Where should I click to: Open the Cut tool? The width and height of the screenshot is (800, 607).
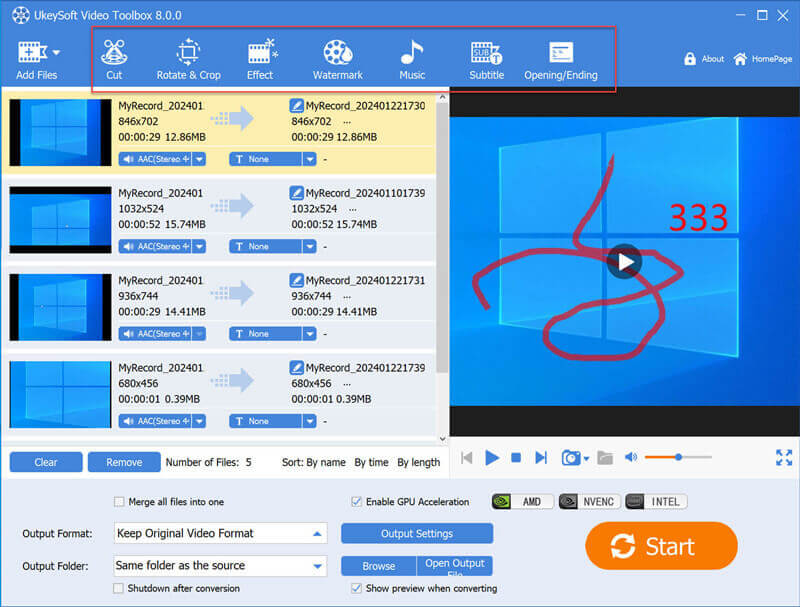(114, 59)
